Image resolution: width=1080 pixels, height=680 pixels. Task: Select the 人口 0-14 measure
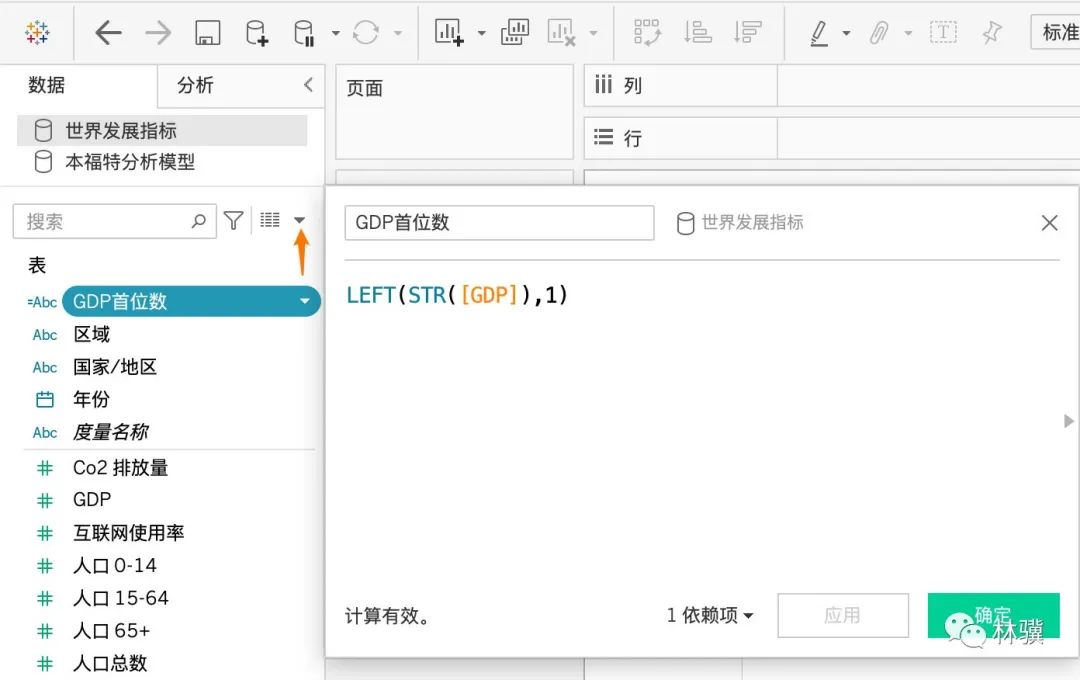click(x=115, y=566)
